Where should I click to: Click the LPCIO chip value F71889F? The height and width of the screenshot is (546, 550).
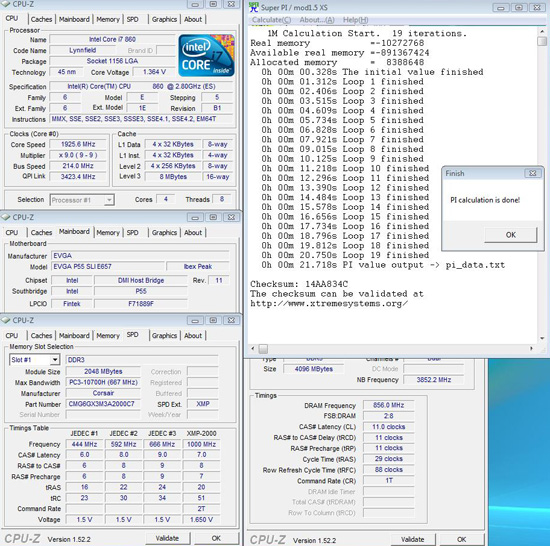(x=141, y=304)
